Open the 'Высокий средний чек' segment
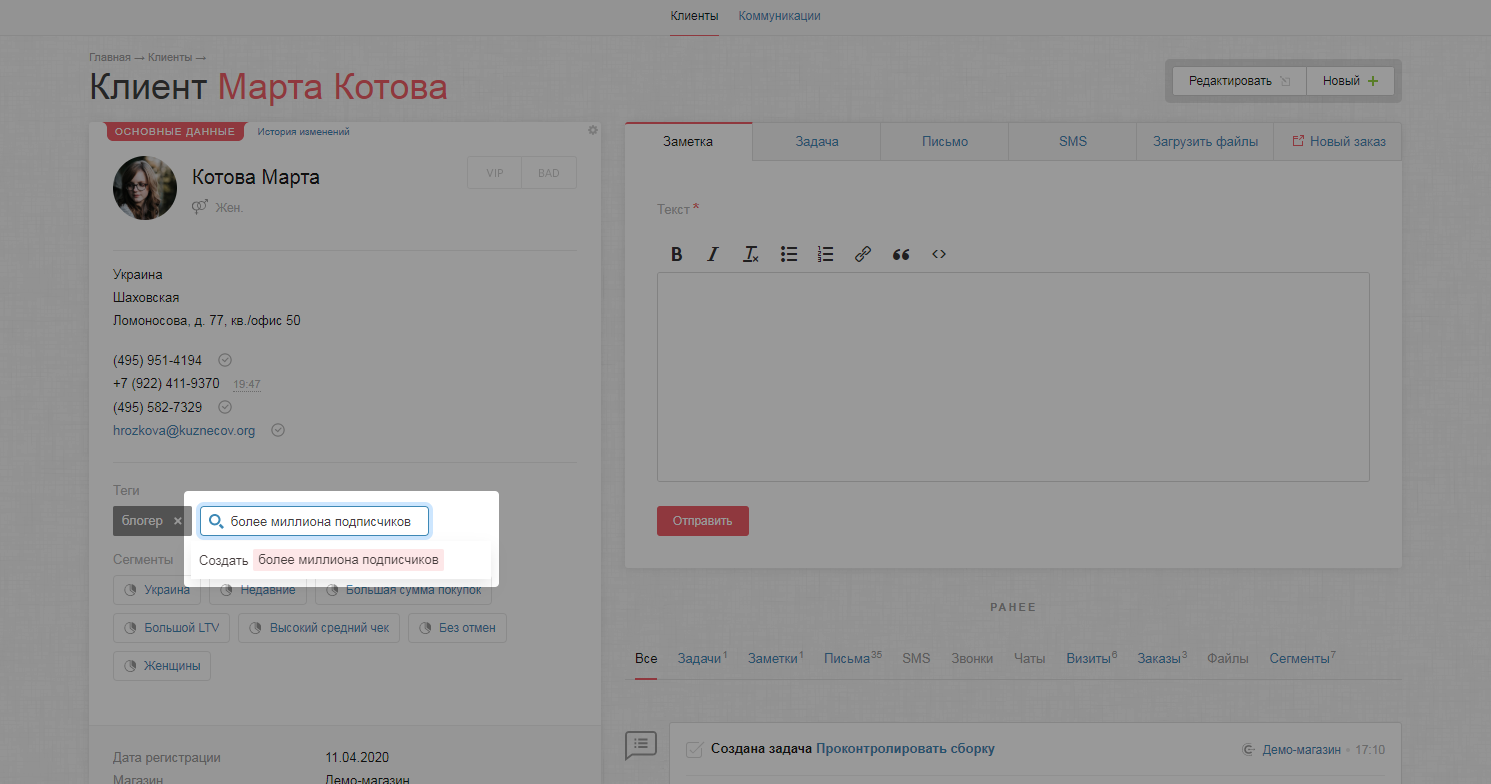Viewport: 1491px width, 784px height. [x=320, y=628]
